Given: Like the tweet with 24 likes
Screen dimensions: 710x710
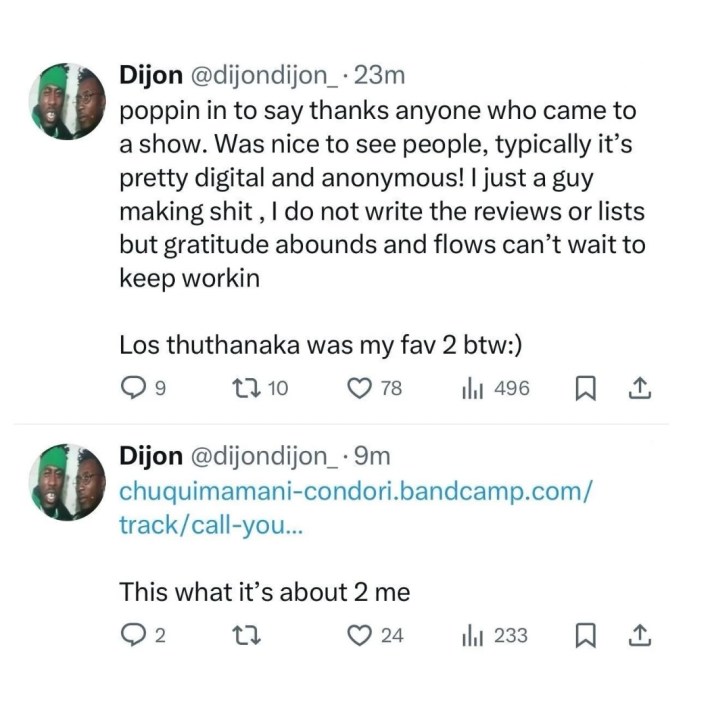Looking at the screenshot, I should coord(359,635).
